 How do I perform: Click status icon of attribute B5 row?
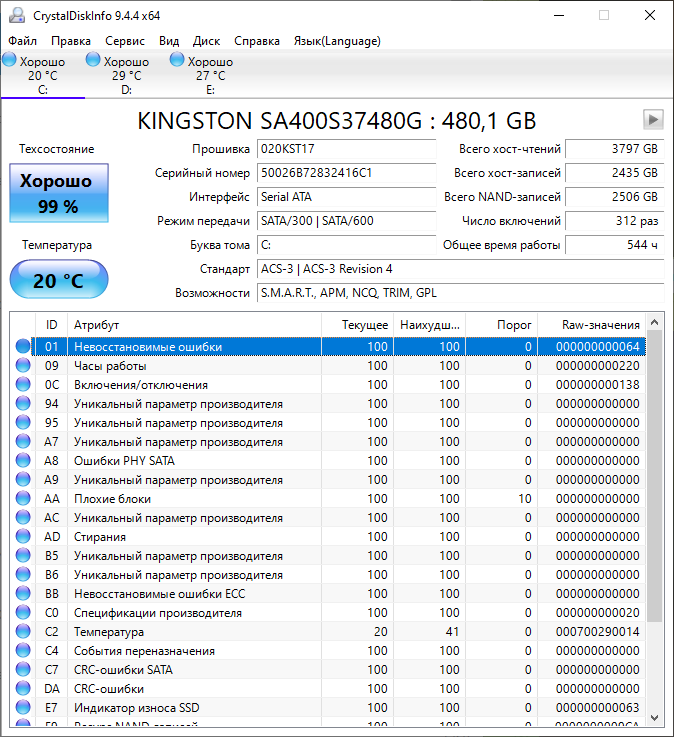[23, 556]
